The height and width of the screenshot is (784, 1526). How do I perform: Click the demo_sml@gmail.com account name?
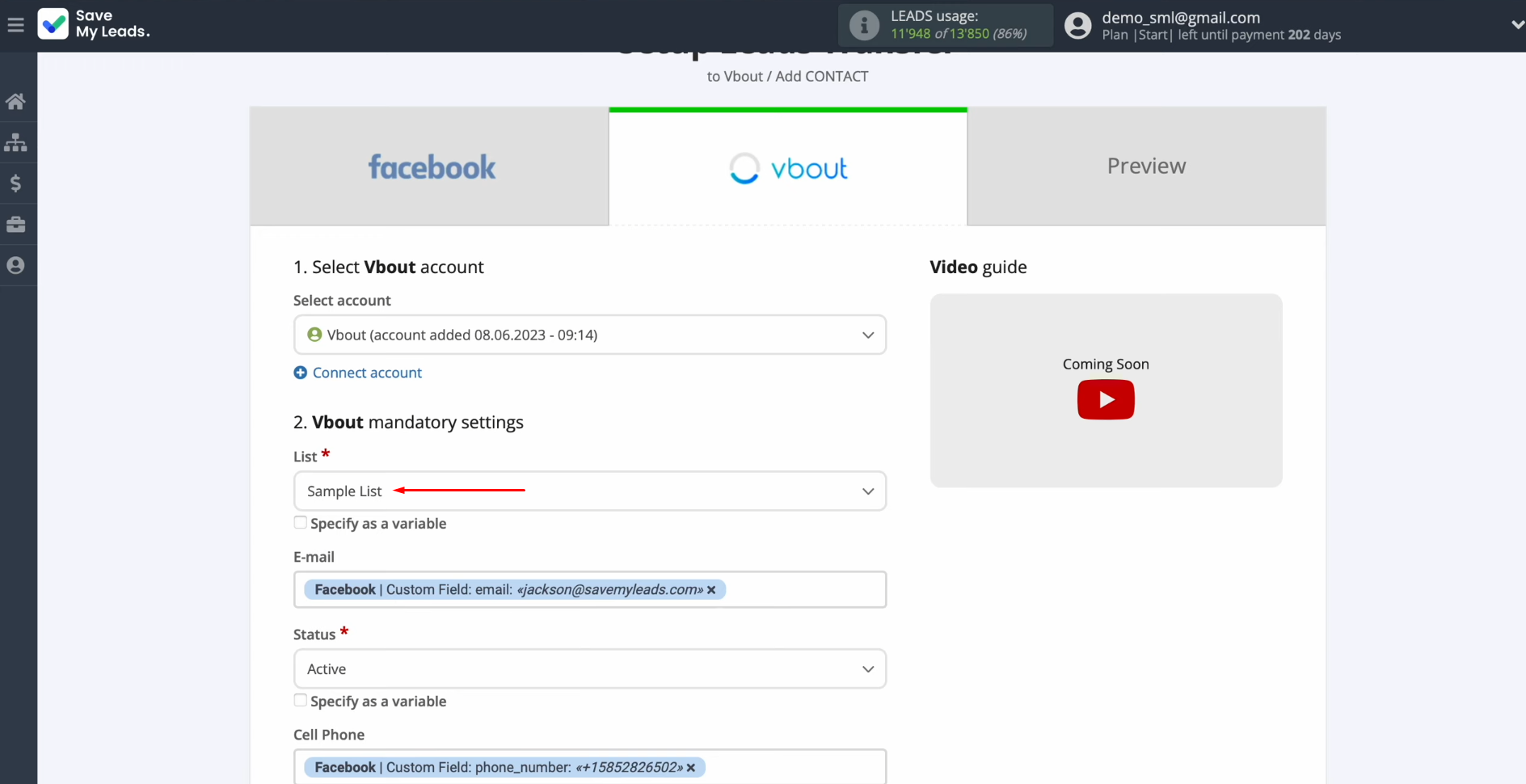pyautogui.click(x=1181, y=17)
